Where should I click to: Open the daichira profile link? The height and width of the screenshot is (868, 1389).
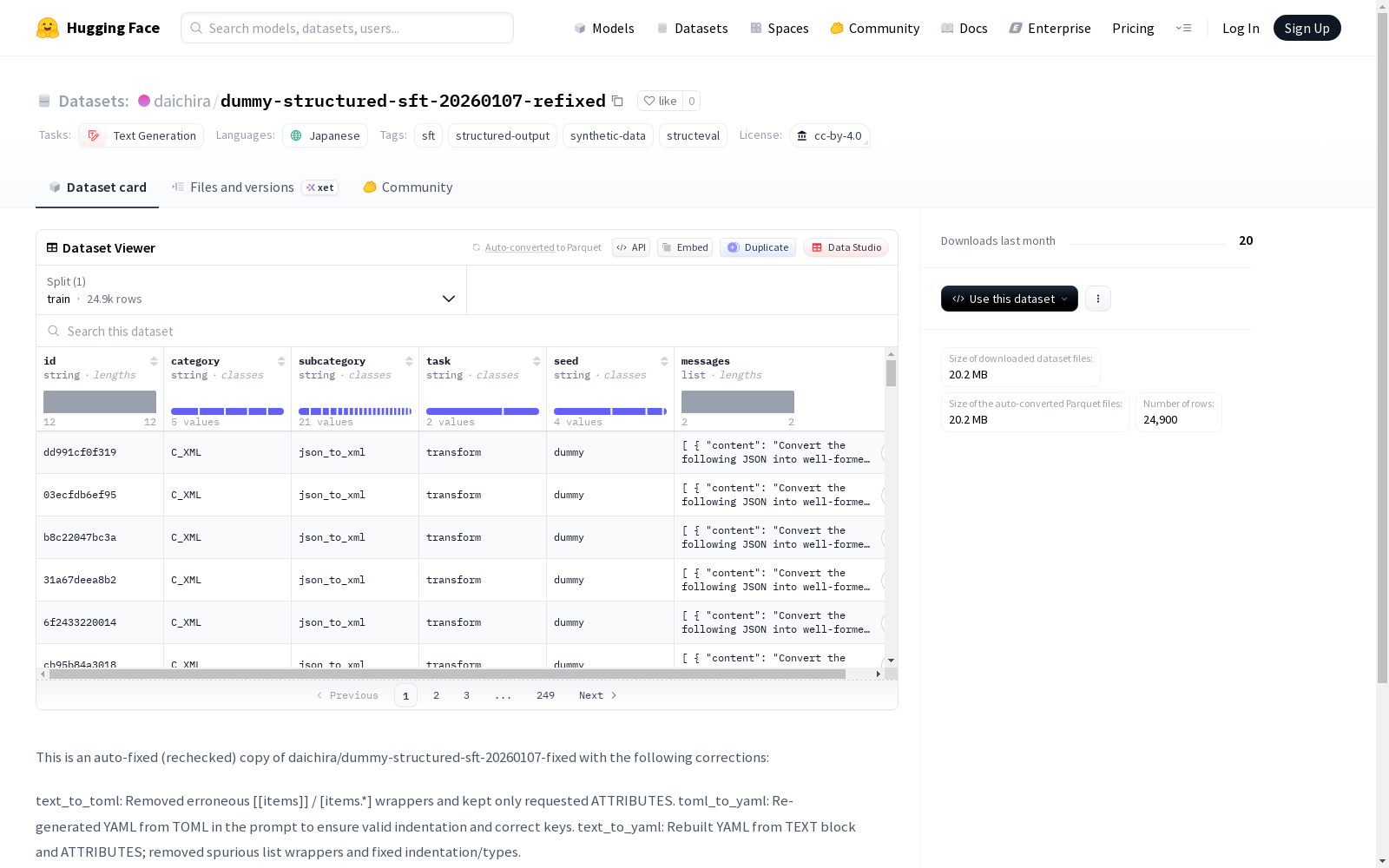[x=182, y=101]
